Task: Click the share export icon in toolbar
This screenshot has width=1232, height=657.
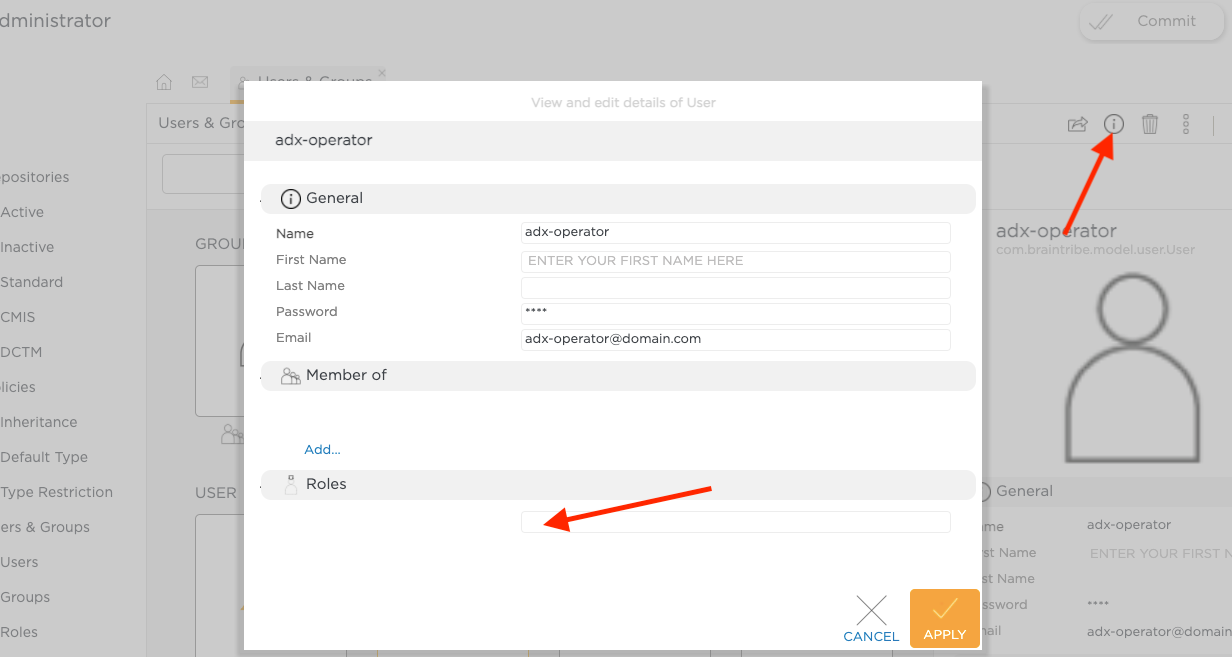Action: pos(1077,124)
